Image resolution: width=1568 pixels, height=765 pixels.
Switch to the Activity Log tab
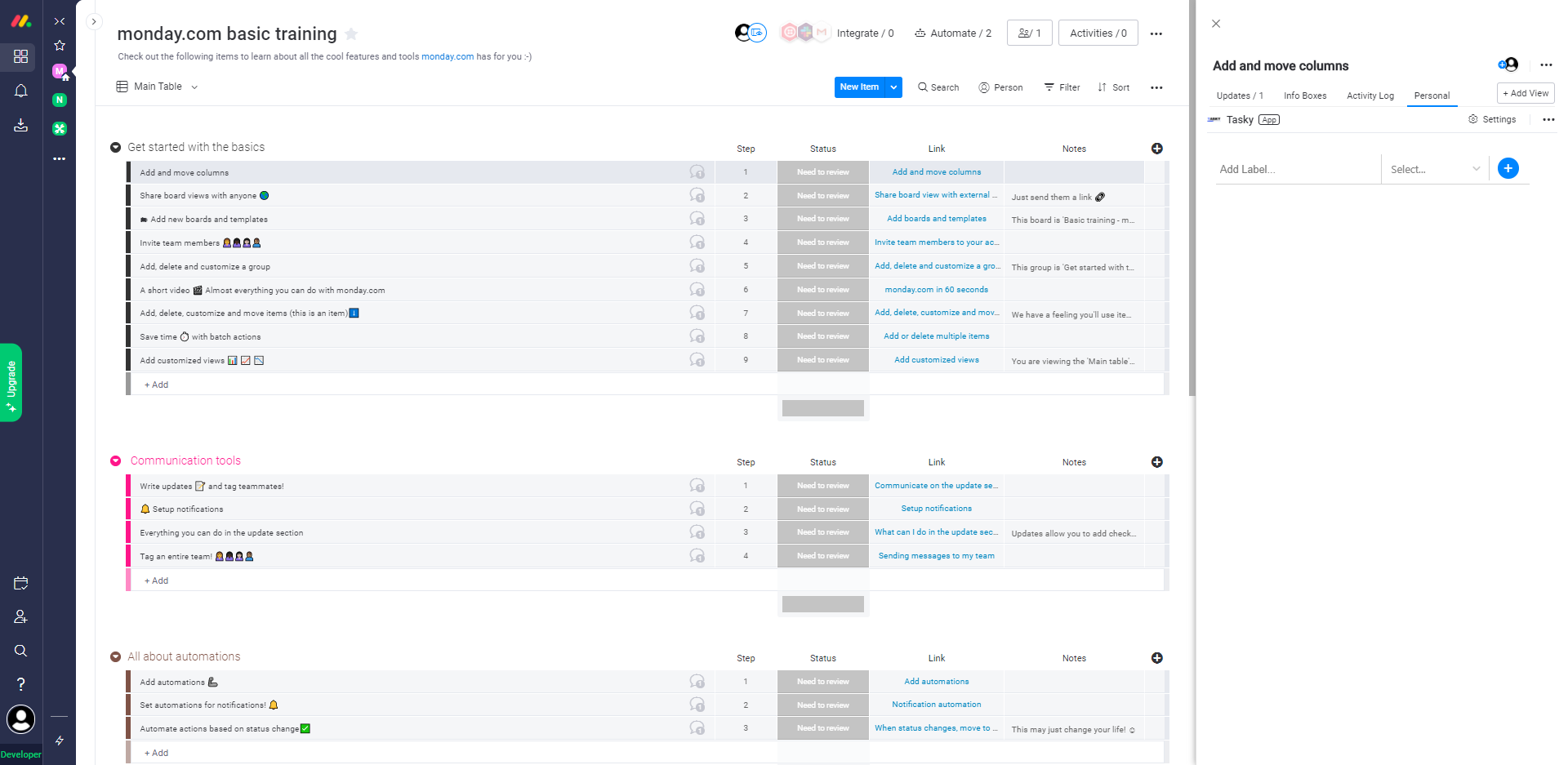[1370, 96]
